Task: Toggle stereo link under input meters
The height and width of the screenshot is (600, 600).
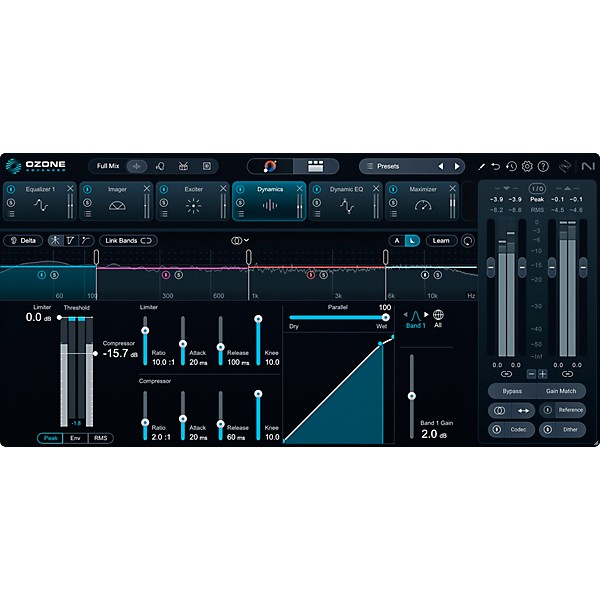Action: (x=506, y=374)
